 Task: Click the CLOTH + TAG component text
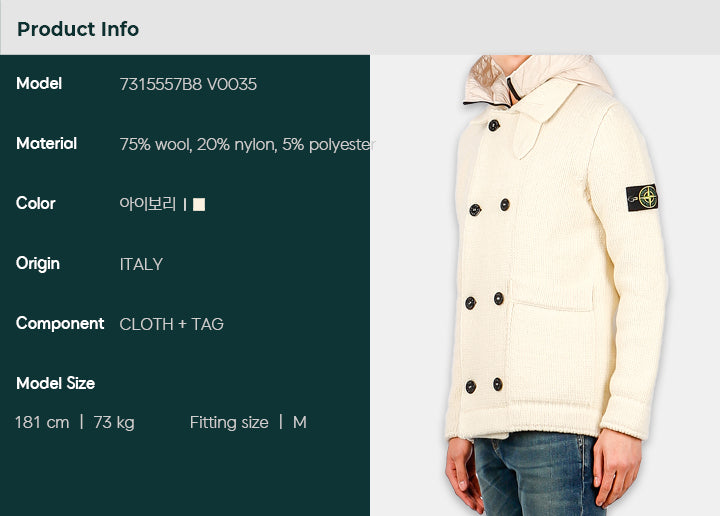172,325
